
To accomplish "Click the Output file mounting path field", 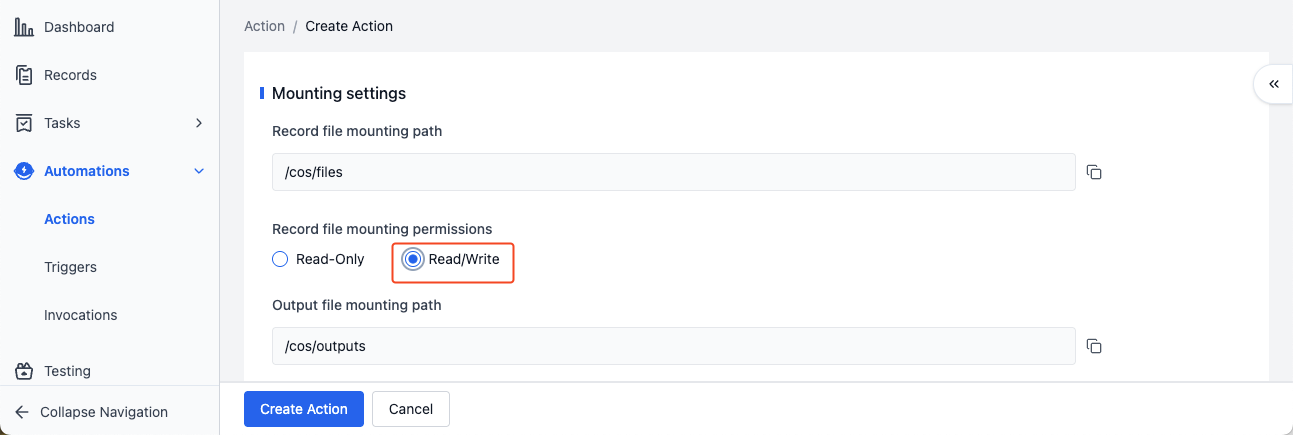I will pos(674,346).
